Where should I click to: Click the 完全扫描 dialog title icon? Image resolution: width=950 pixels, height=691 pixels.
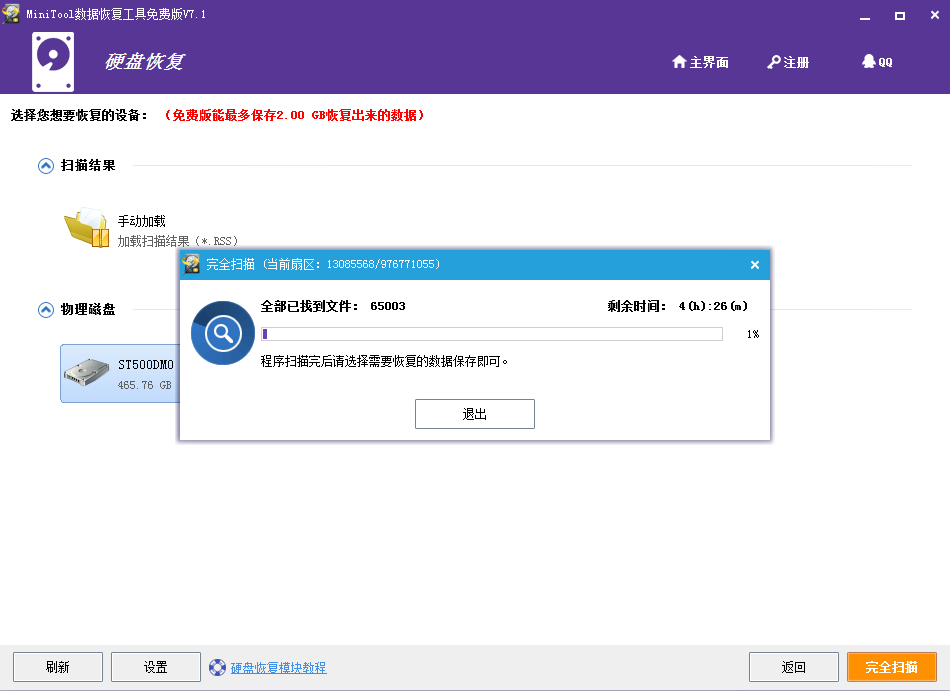[191, 264]
